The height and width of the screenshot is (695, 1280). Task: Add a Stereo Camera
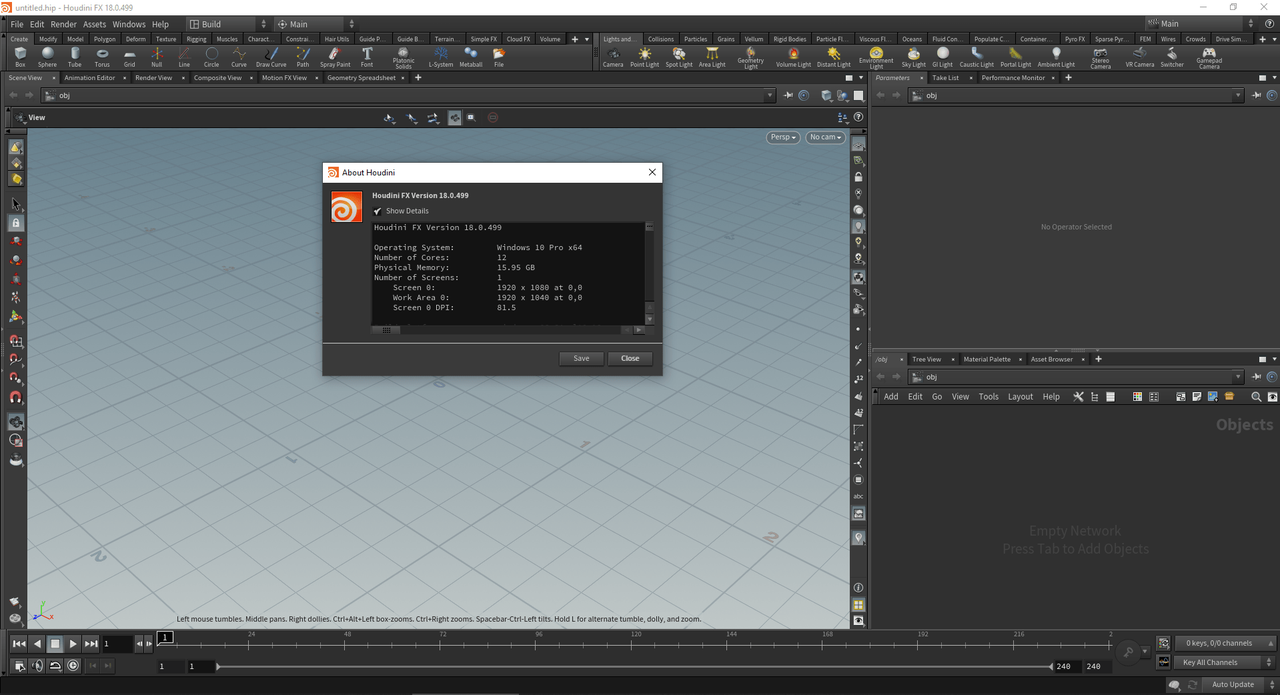tap(1100, 58)
